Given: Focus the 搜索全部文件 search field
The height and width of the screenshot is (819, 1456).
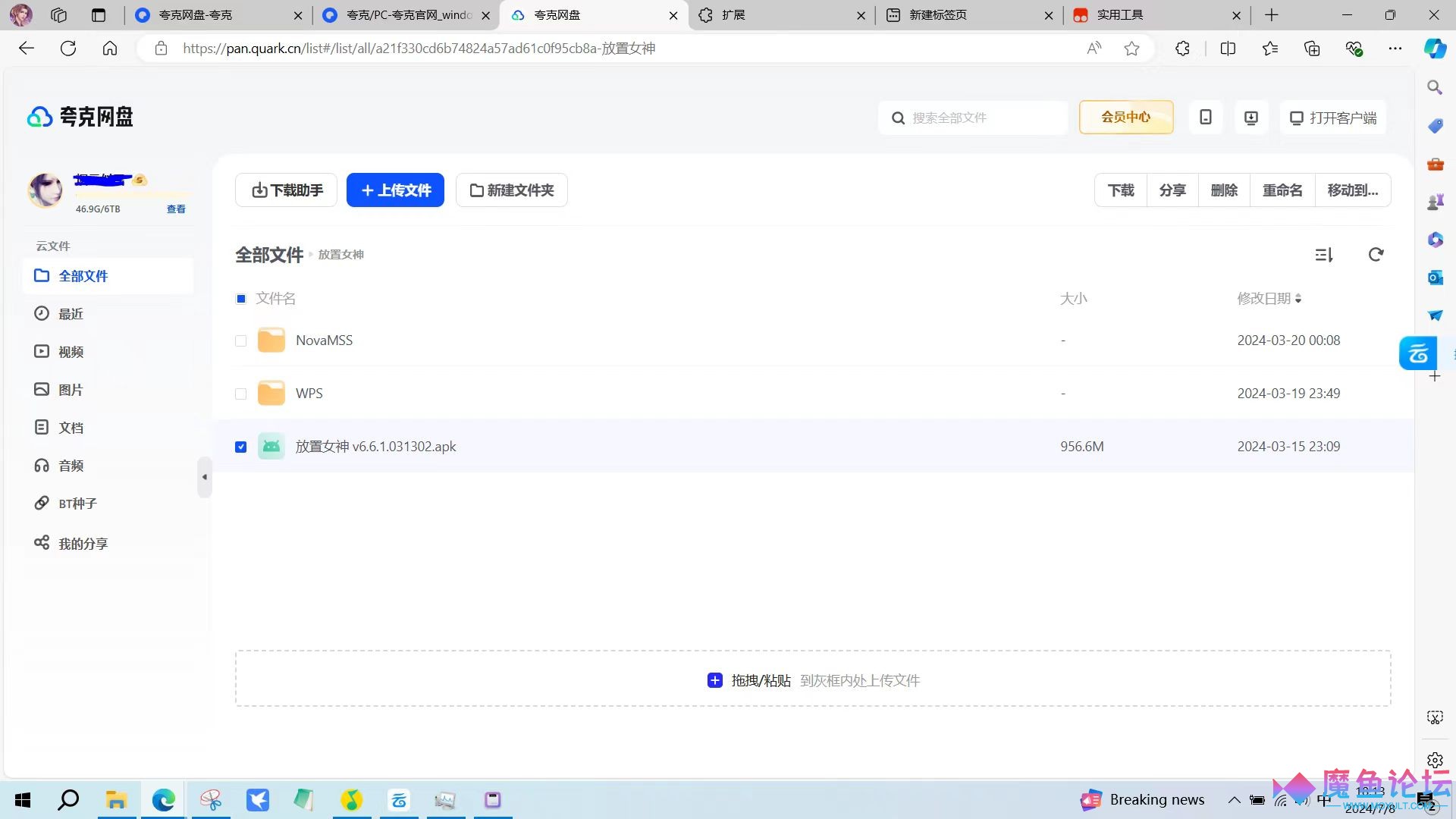Looking at the screenshot, I should [x=974, y=118].
